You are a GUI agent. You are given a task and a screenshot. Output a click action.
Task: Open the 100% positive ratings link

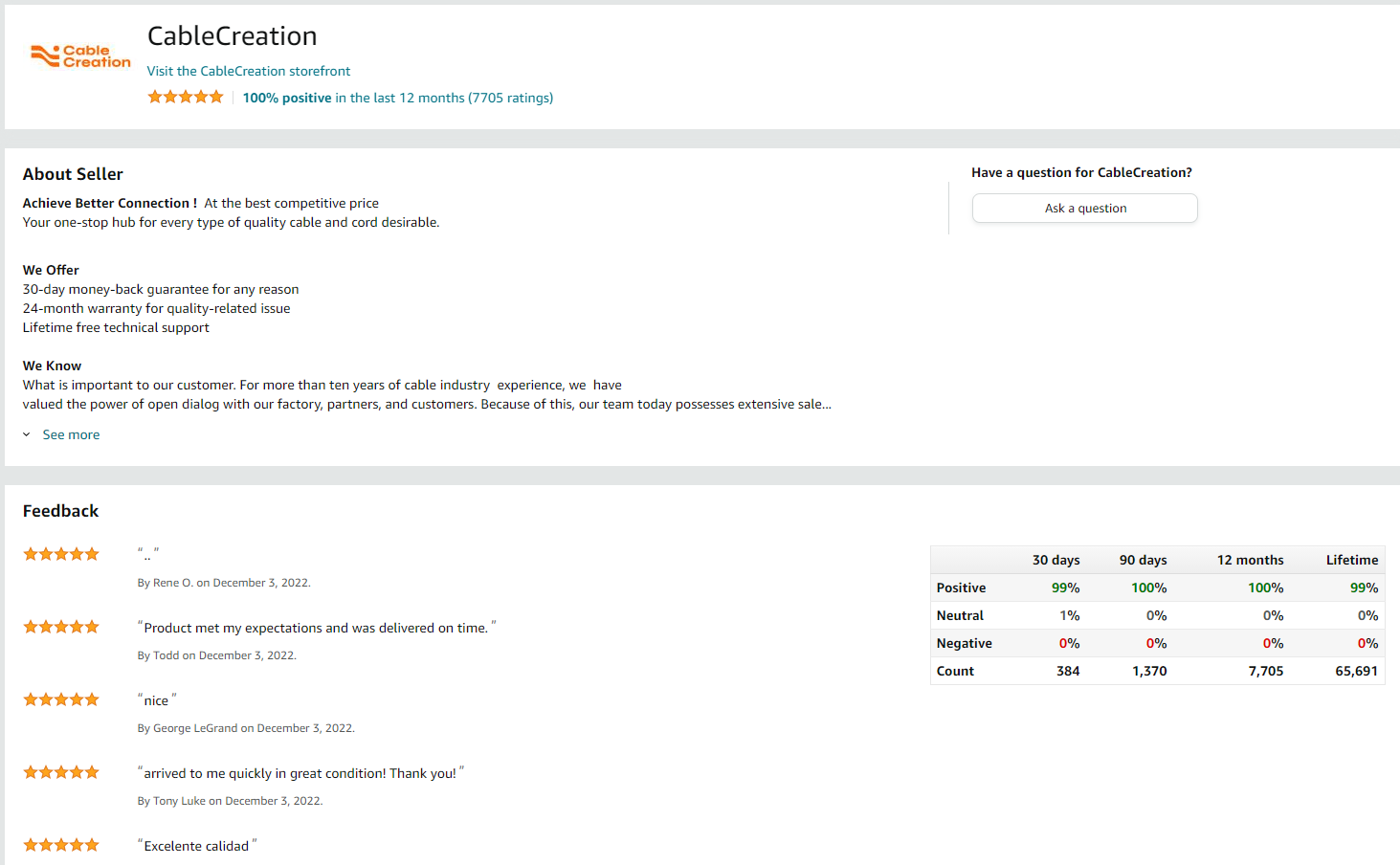coord(397,98)
